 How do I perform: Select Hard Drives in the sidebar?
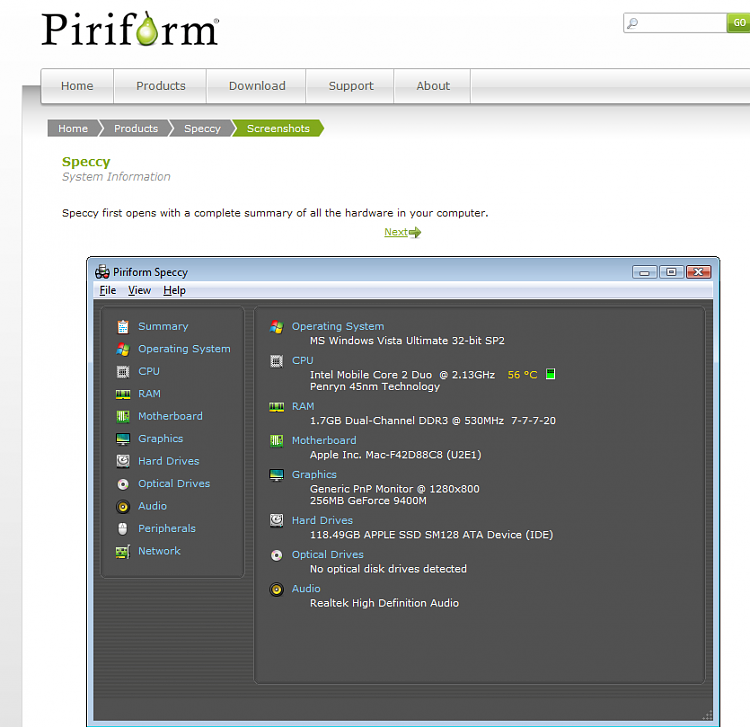point(169,461)
